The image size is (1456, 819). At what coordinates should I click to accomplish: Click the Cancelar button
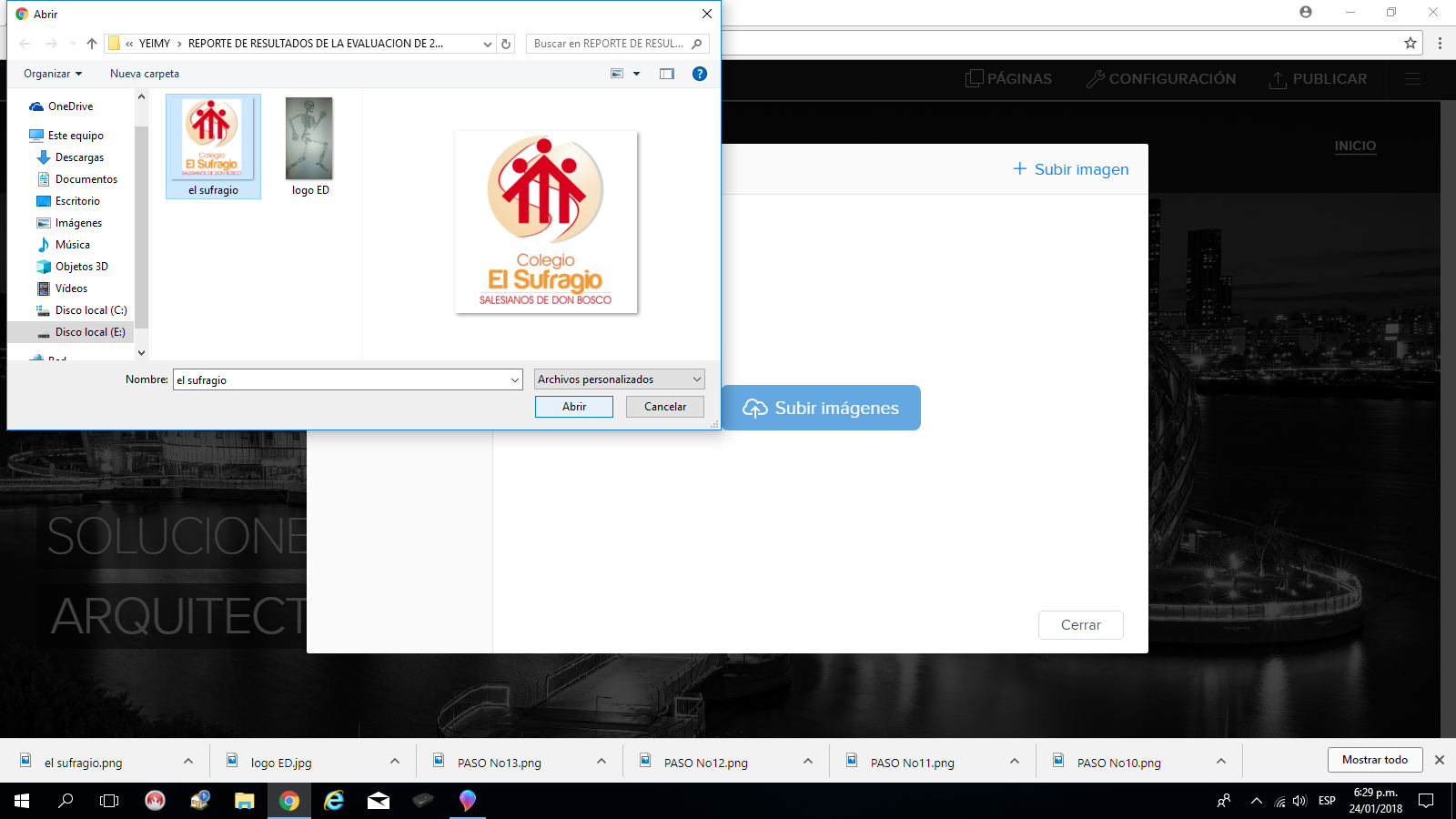click(x=665, y=407)
